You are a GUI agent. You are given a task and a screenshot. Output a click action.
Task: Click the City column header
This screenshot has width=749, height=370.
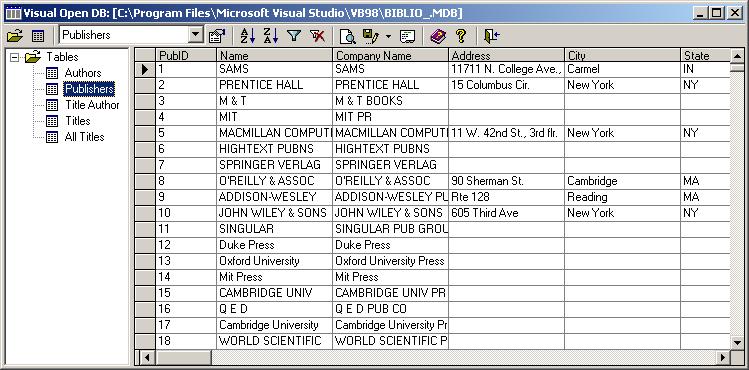[x=622, y=55]
